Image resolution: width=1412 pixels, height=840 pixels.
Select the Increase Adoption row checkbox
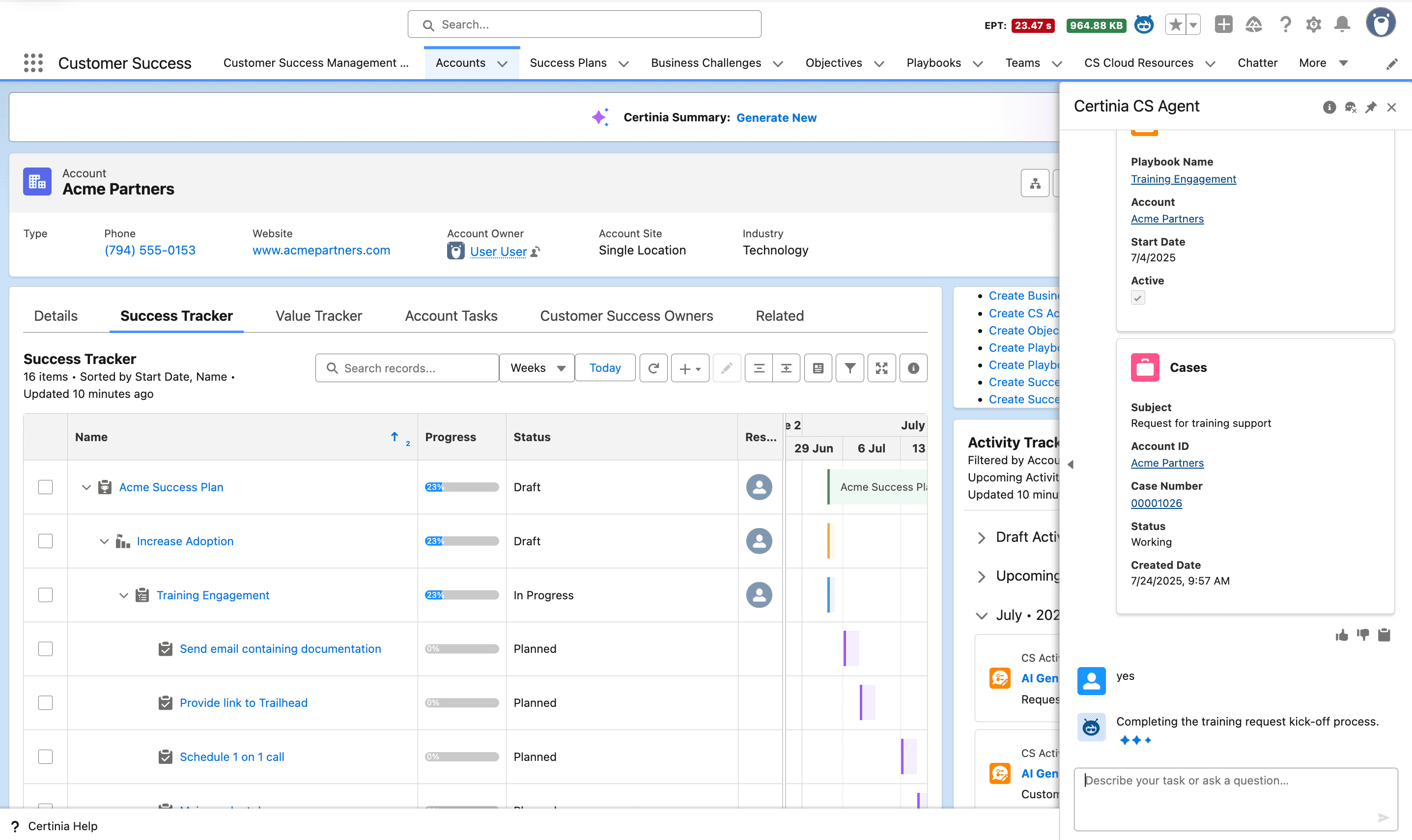click(x=45, y=540)
